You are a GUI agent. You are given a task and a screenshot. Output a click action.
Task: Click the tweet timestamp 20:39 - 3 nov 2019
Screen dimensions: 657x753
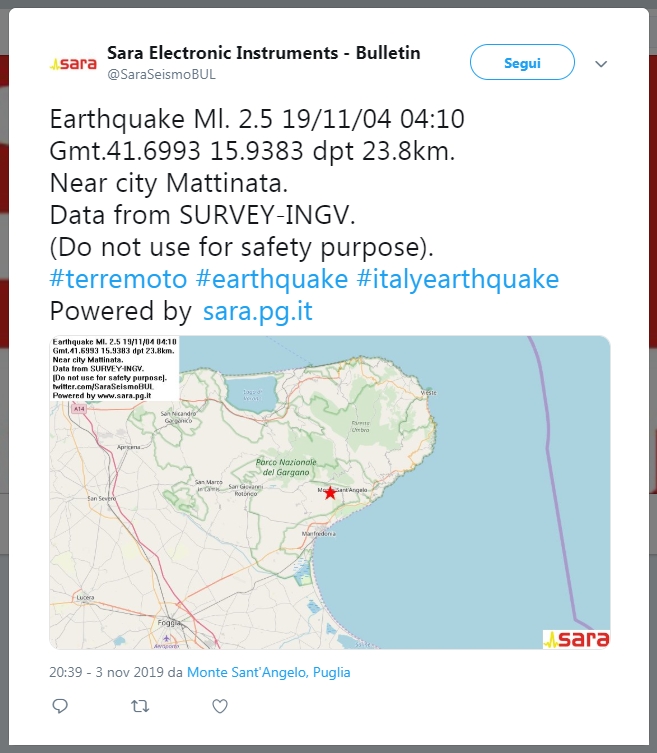[106, 672]
